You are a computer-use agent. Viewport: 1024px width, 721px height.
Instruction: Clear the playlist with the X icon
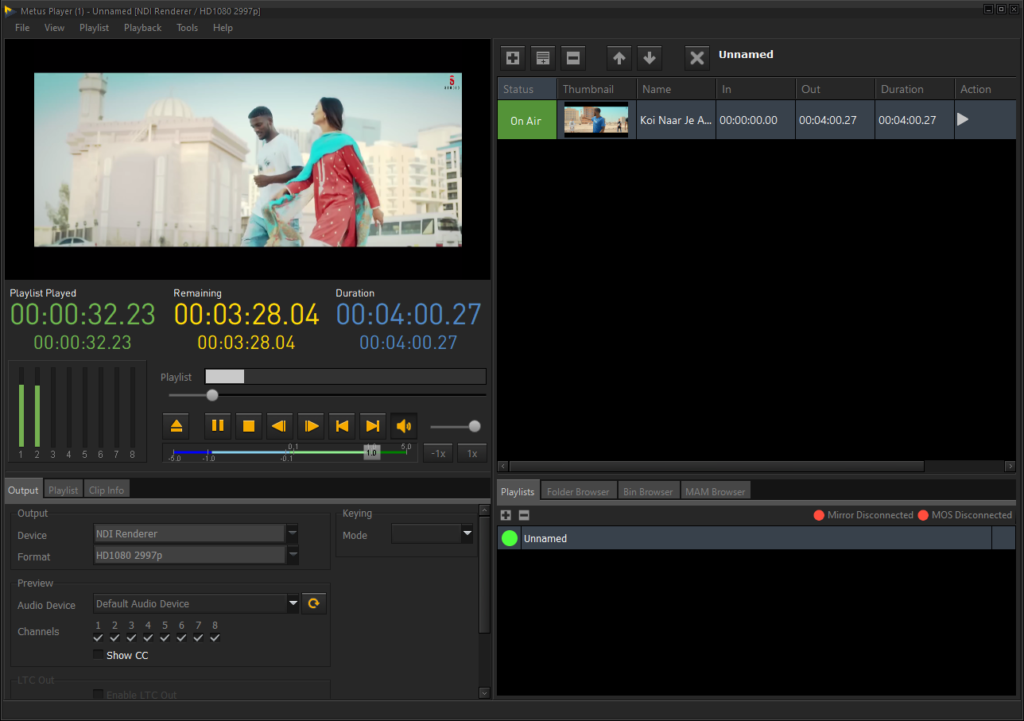tap(697, 58)
